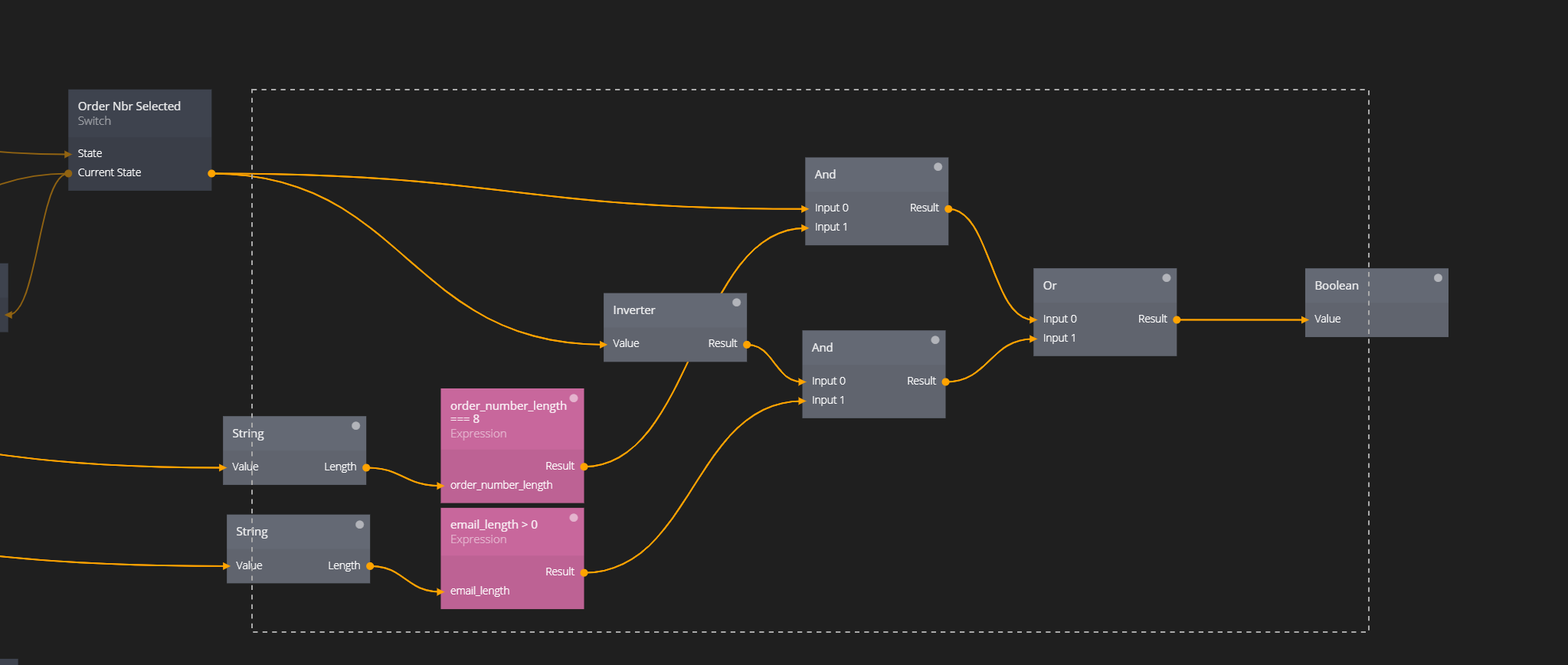
Task: Click dot icon on order_number_length === 8 expression
Action: click(x=574, y=398)
